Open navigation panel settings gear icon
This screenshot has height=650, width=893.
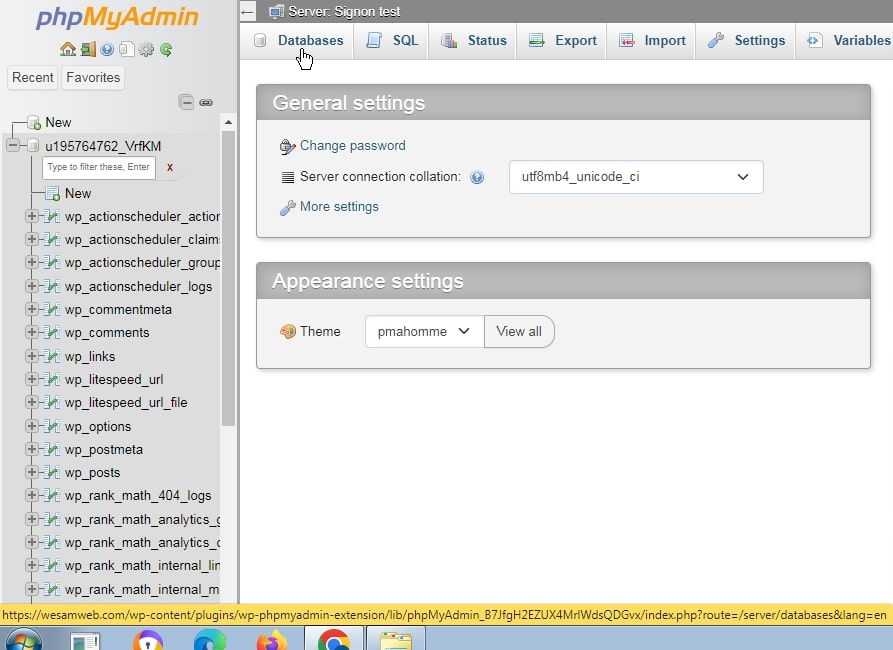coord(146,50)
